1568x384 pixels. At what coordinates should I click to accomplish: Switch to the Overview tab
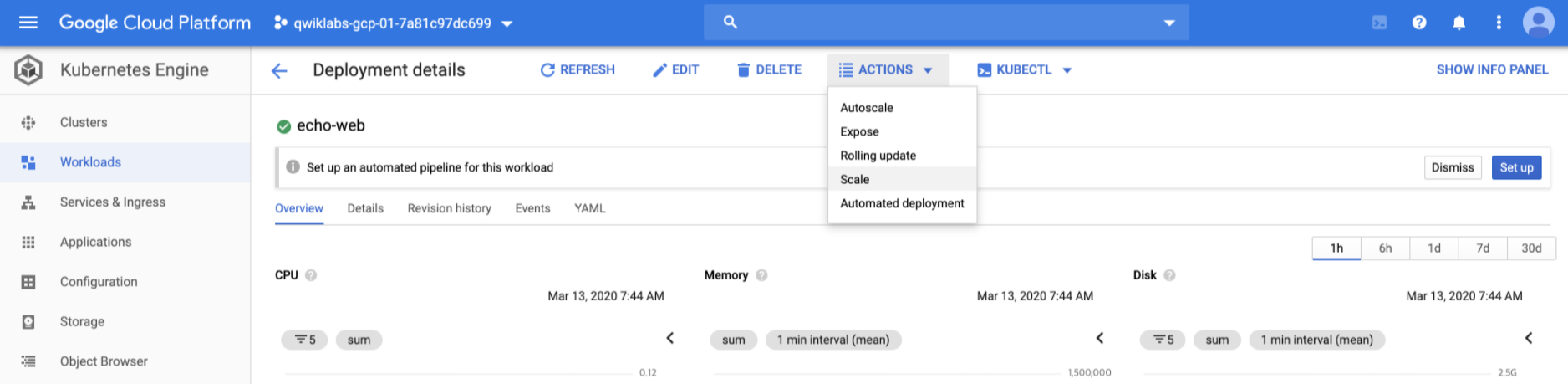299,208
